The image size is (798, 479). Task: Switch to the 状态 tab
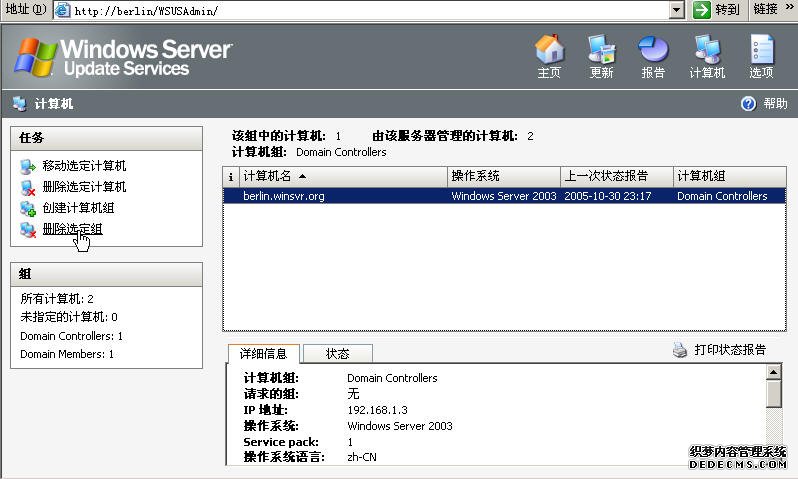(x=338, y=354)
